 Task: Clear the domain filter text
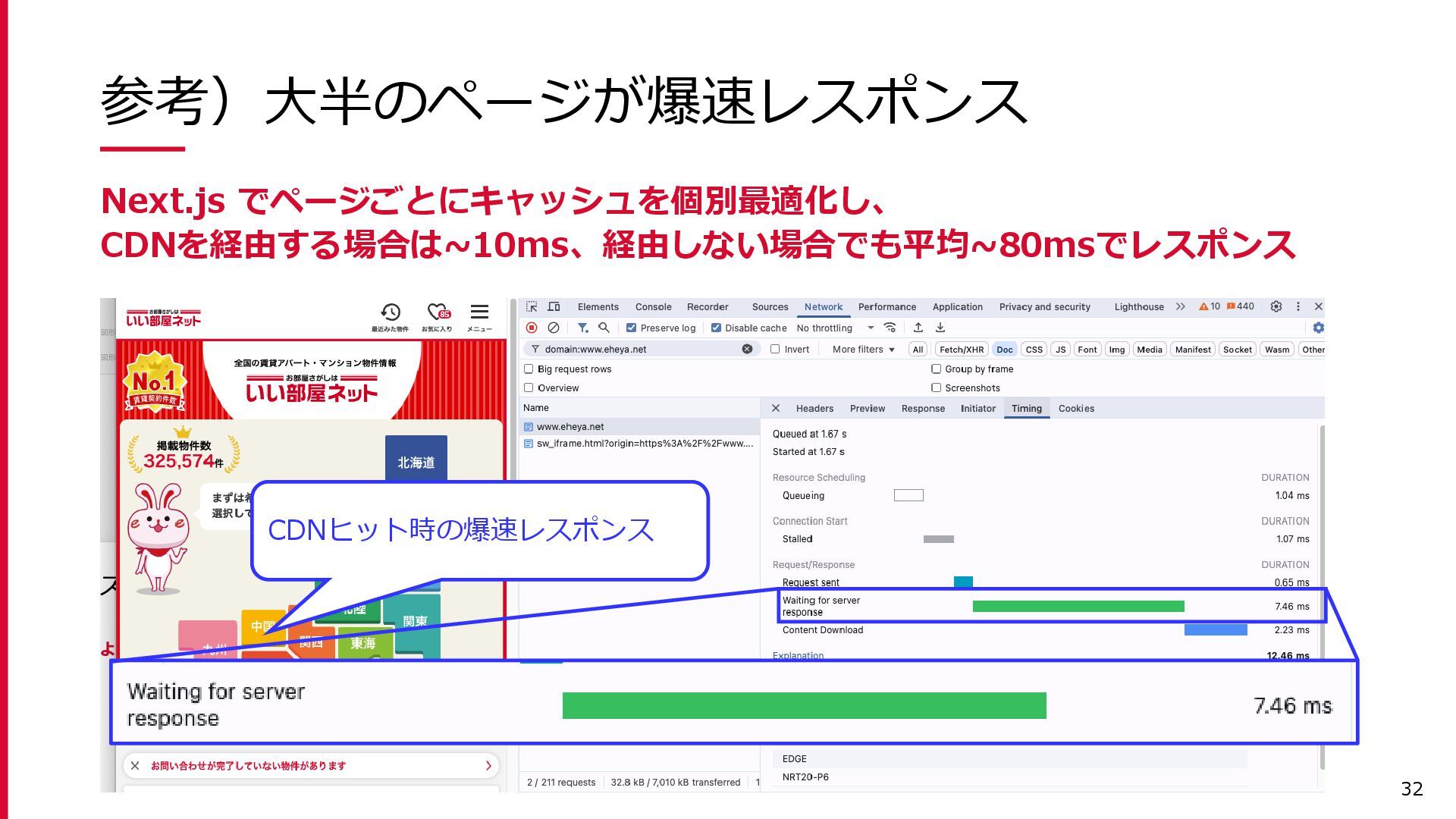click(747, 349)
